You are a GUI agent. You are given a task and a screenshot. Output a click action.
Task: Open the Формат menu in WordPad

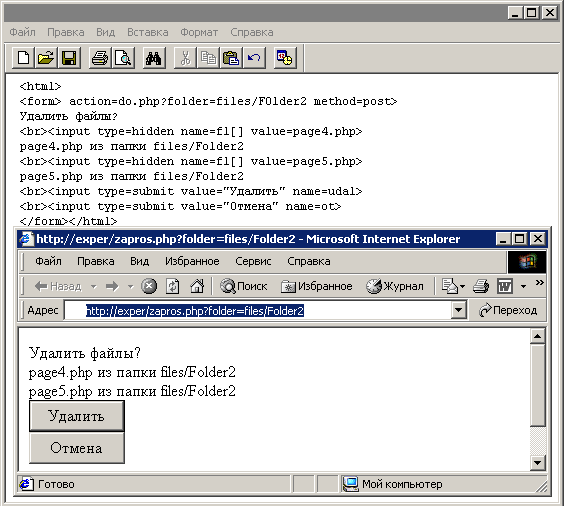(x=199, y=32)
